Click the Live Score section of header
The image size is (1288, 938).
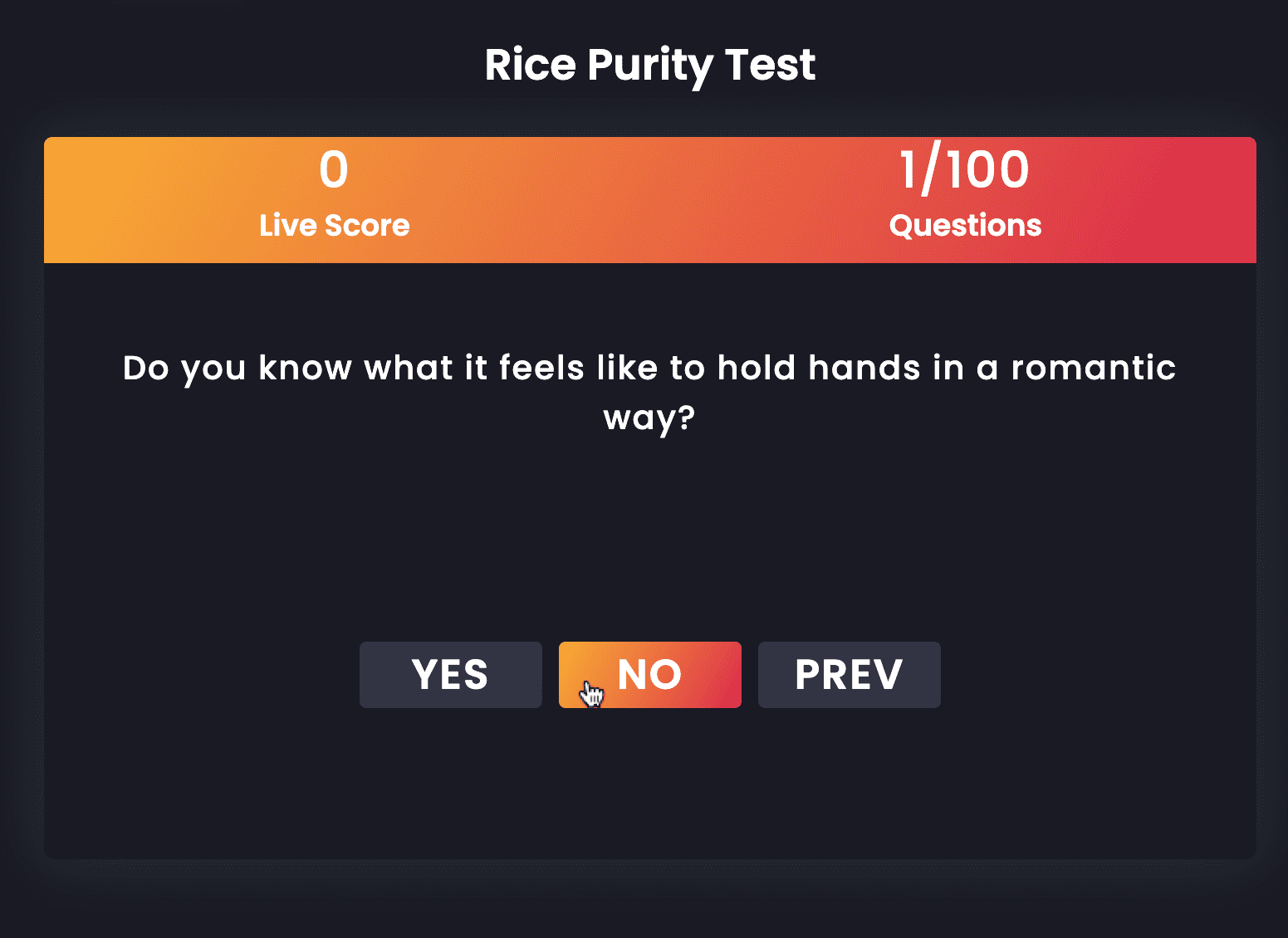(334, 199)
